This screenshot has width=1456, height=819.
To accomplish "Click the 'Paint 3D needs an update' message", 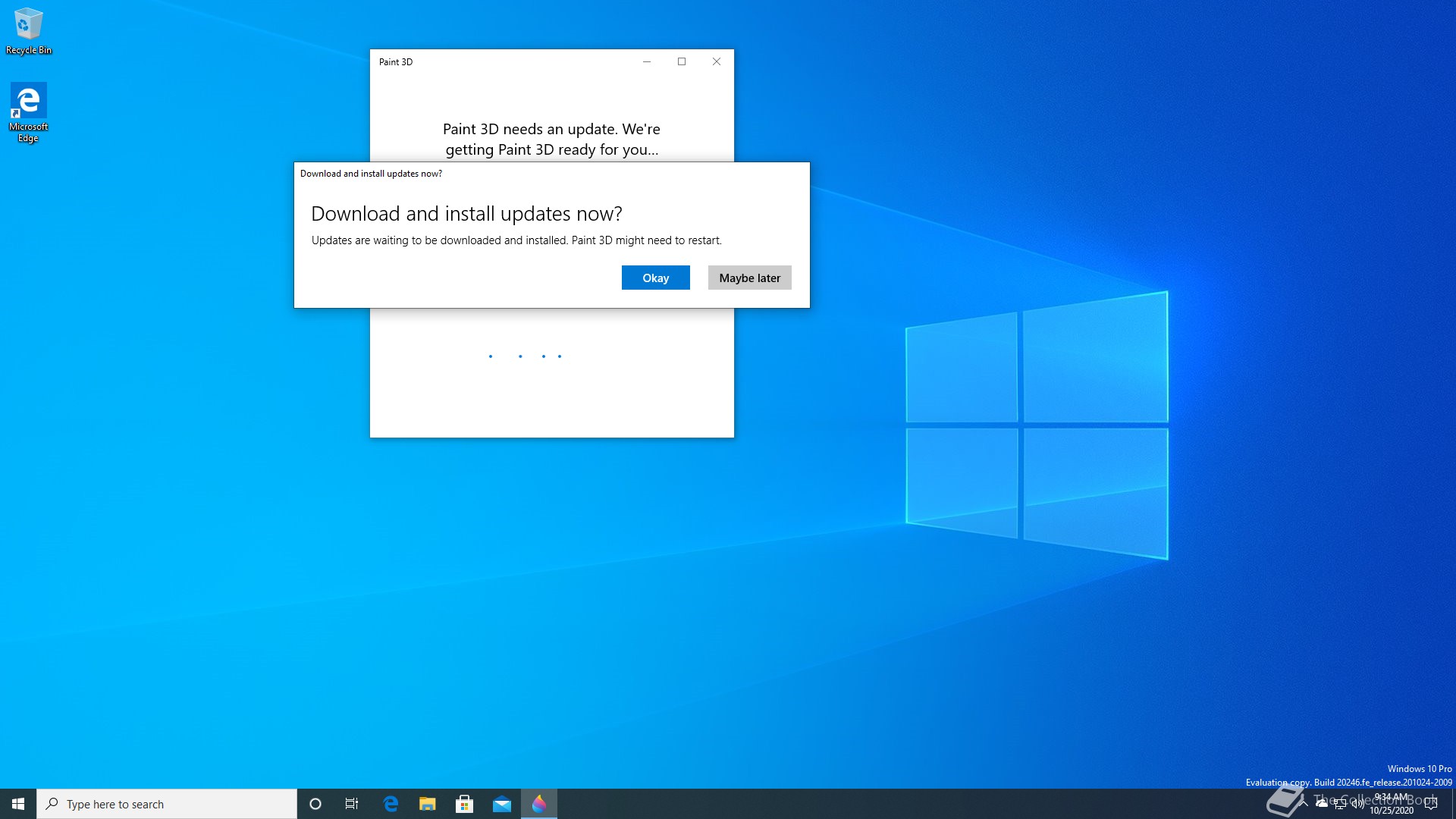I will click(552, 140).
